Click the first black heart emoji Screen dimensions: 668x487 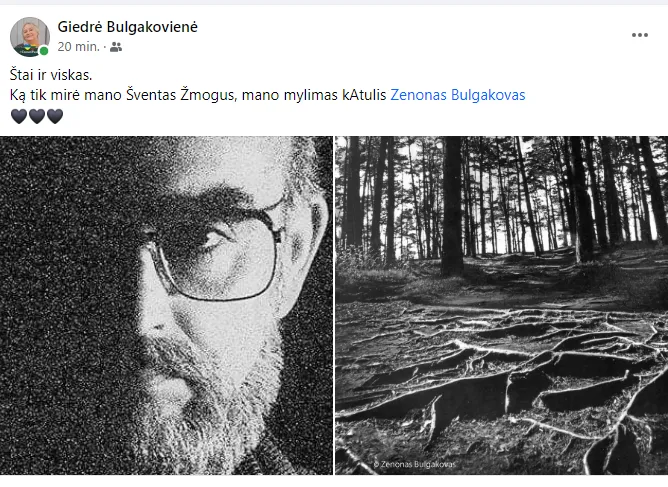(19, 116)
